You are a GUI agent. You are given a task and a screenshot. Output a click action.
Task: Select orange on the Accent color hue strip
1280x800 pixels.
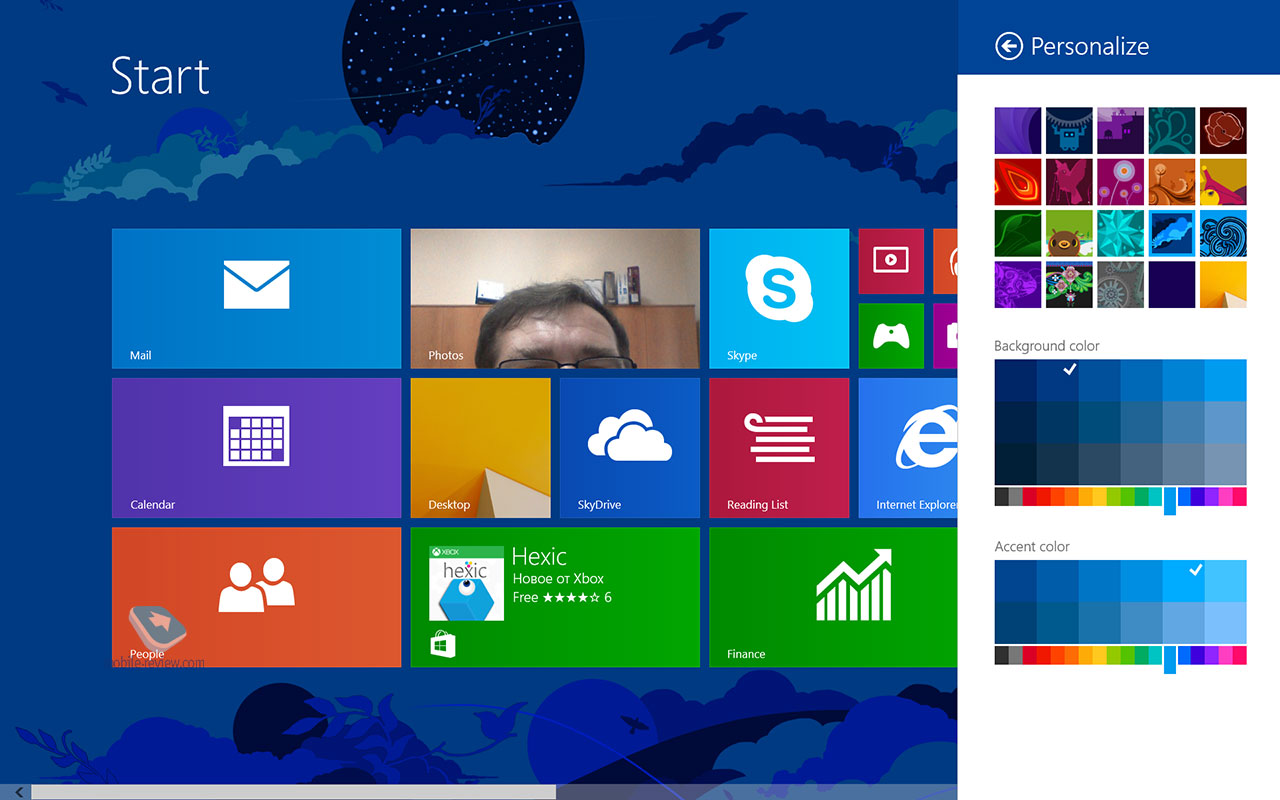coord(1072,656)
